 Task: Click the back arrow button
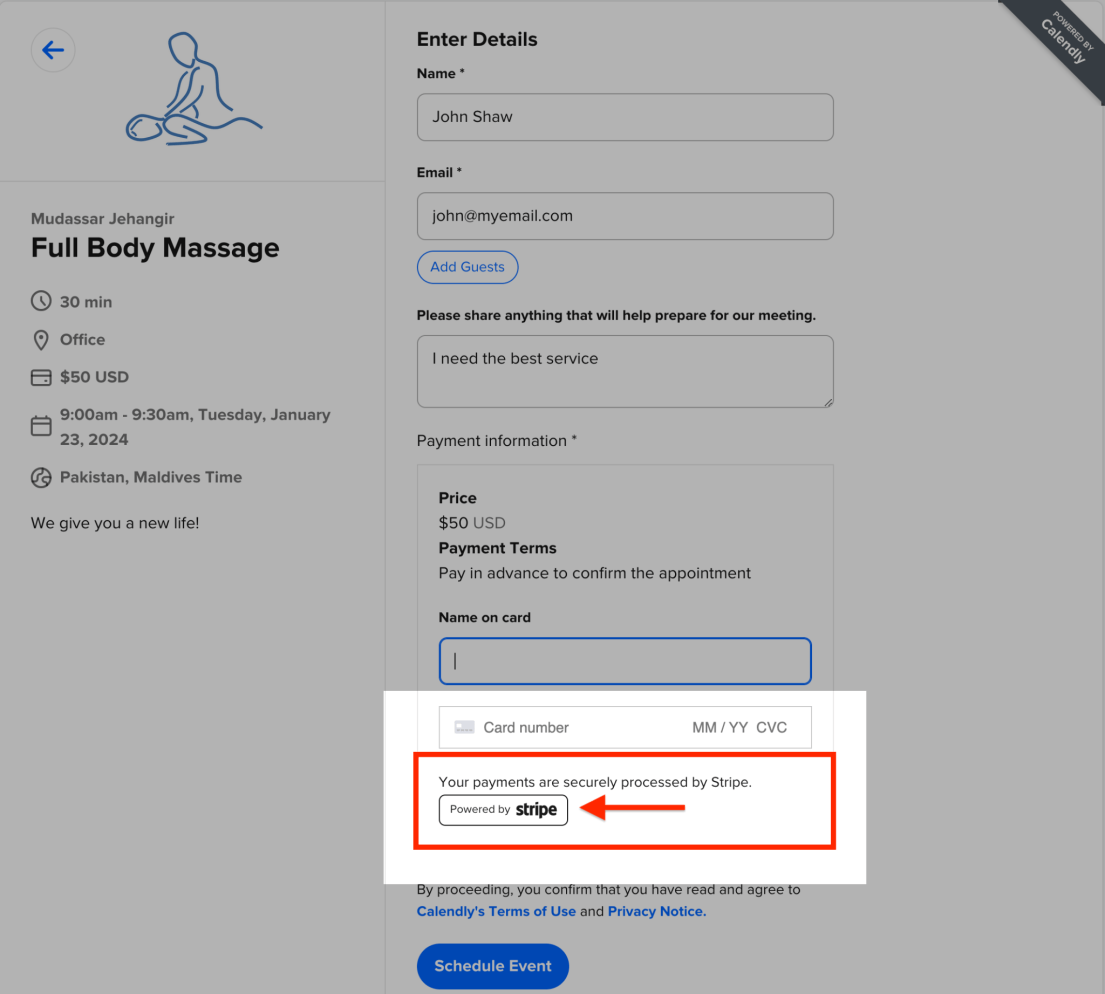(x=53, y=50)
